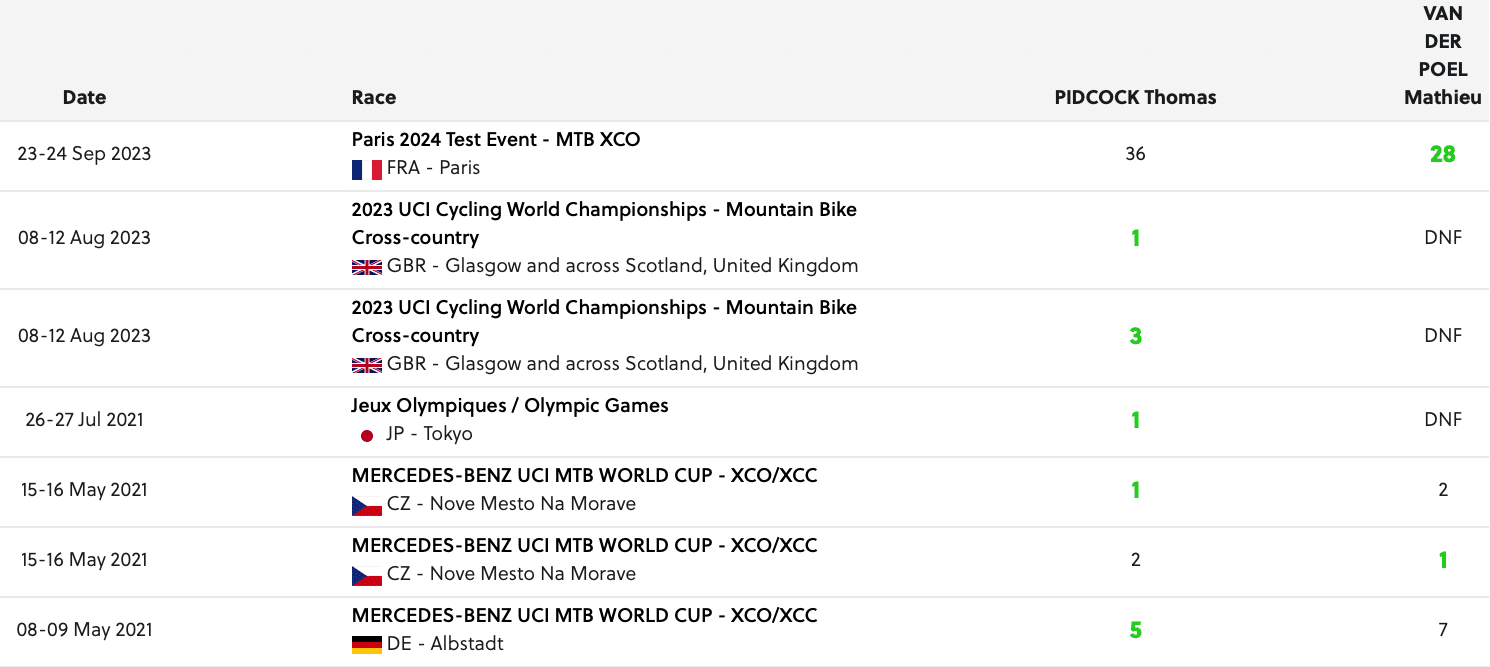This screenshot has width=1490, height=667.
Task: Click the UK flag in the row where Pidcock placed 1
Action: pyautogui.click(x=367, y=267)
